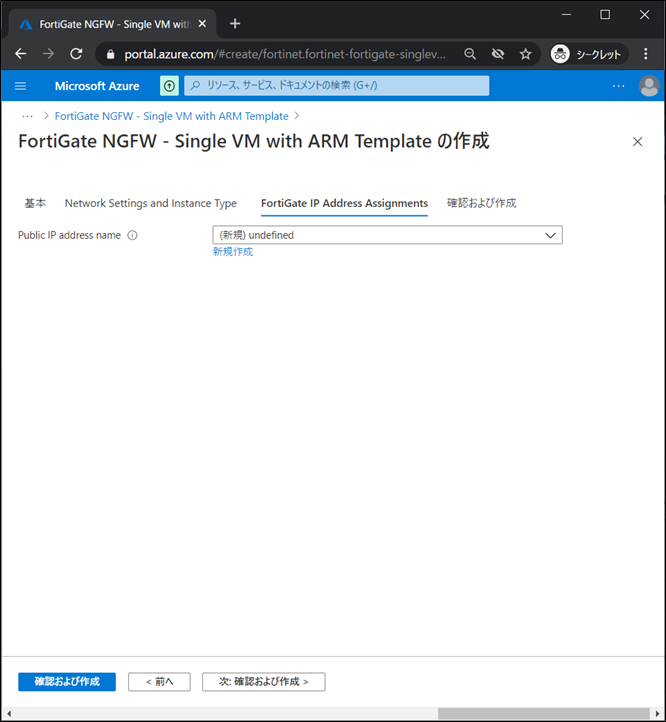Screen dimensions: 666x722
Task: Go back in browser history
Action: click(20, 54)
